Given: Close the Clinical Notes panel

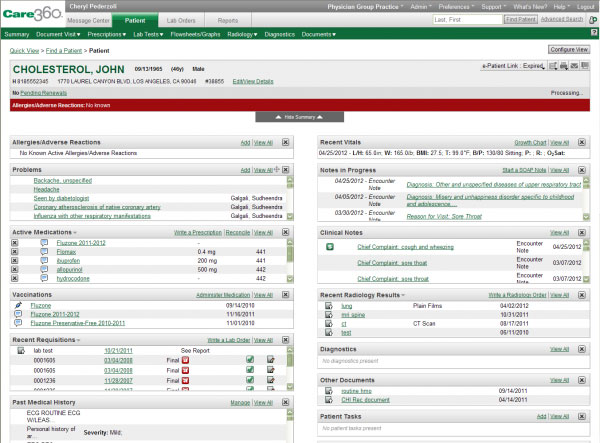Looking at the screenshot, I should [582, 233].
